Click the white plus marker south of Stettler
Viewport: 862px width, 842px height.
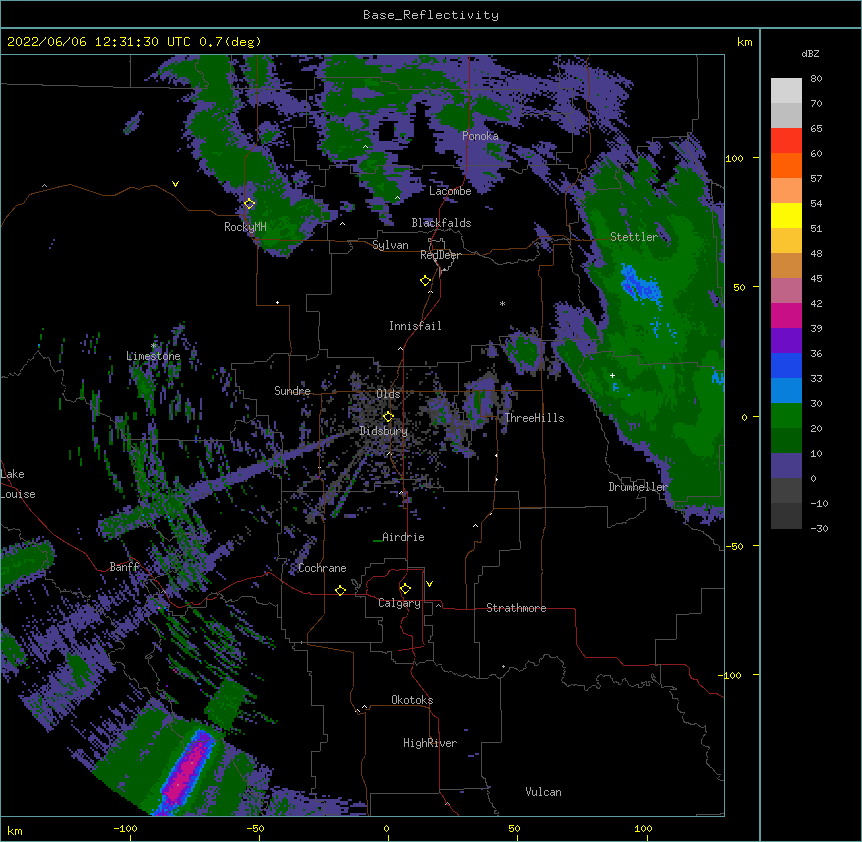(x=612, y=375)
